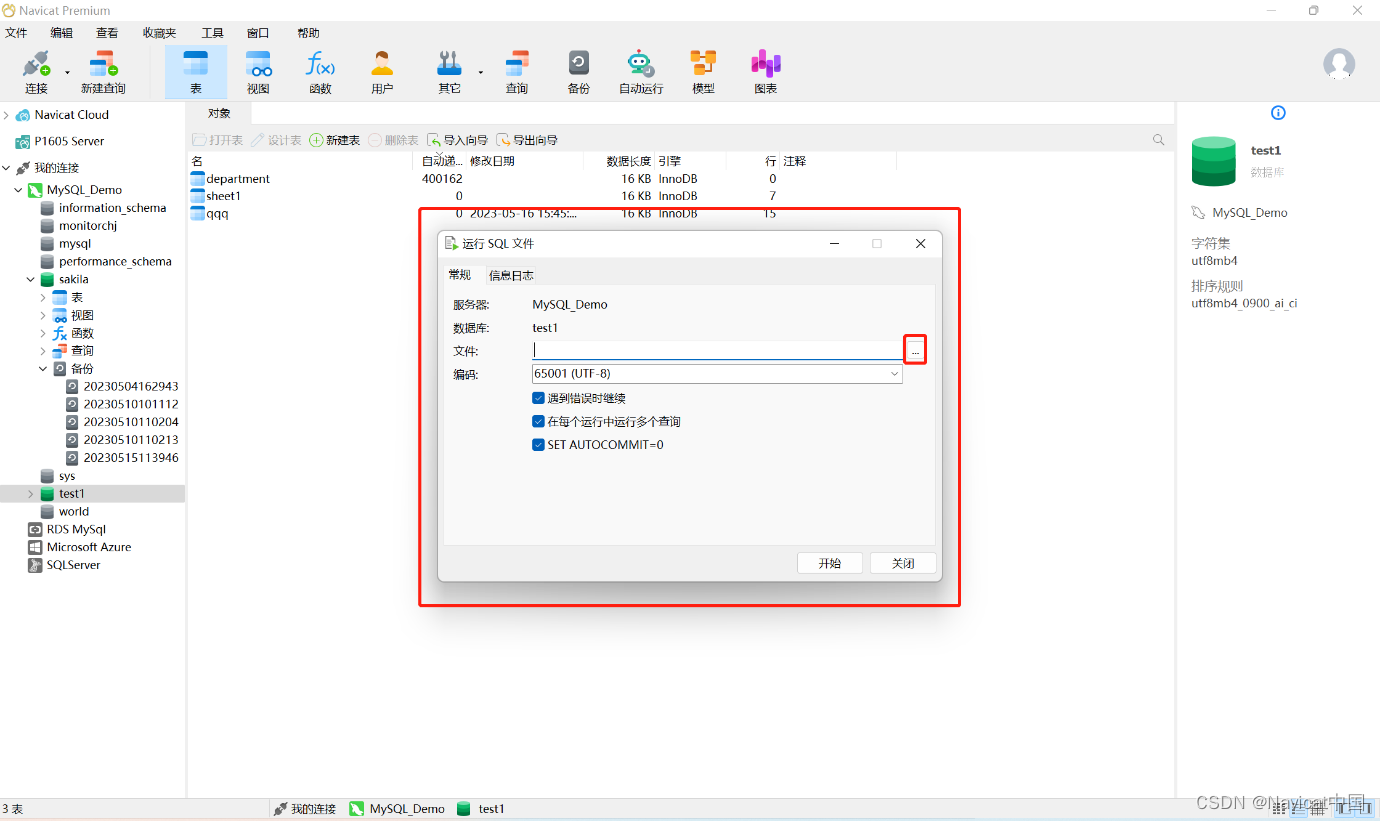Open the Connection toolbar button
The image size is (1380, 821).
coord(36,72)
